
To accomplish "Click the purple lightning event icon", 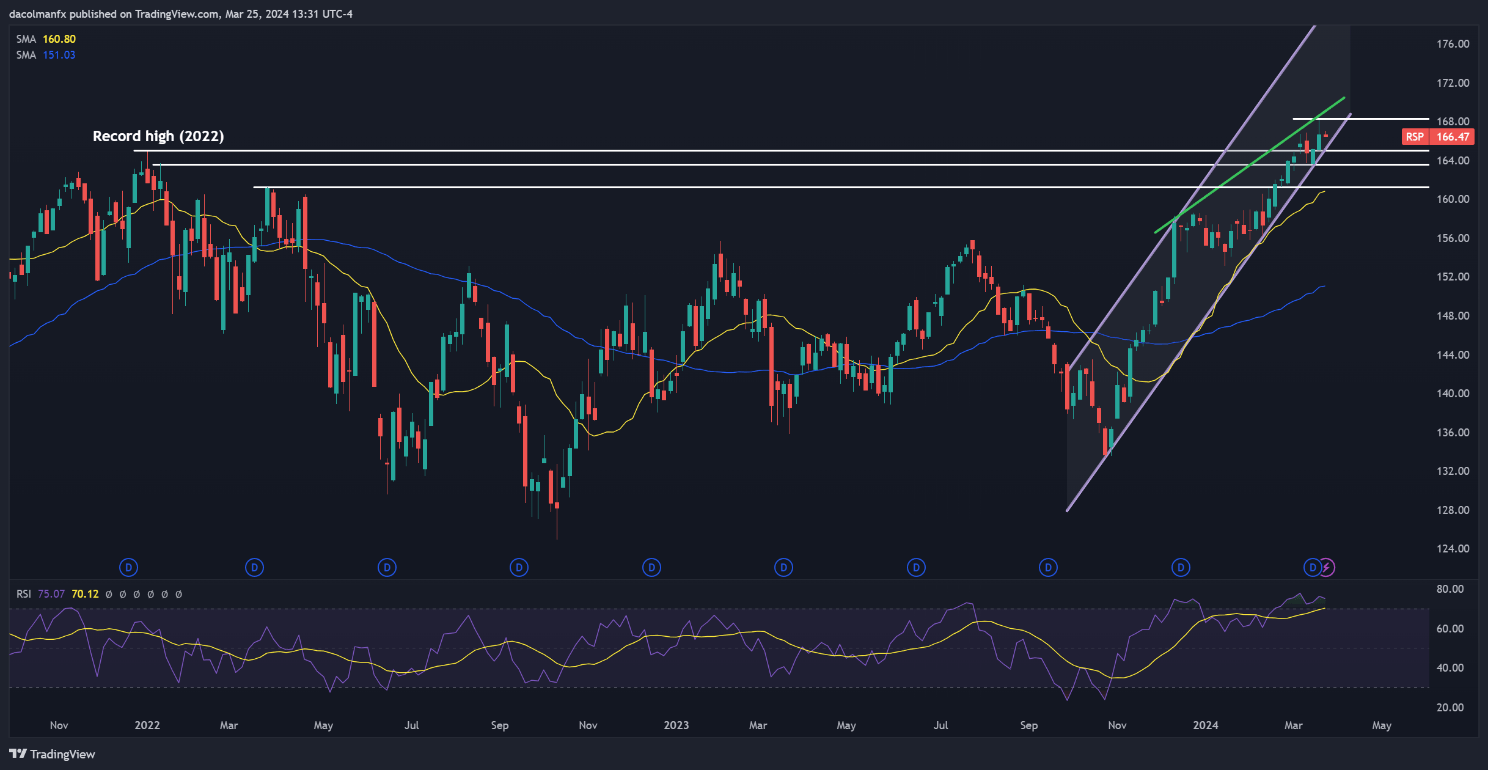I will 1326,567.
